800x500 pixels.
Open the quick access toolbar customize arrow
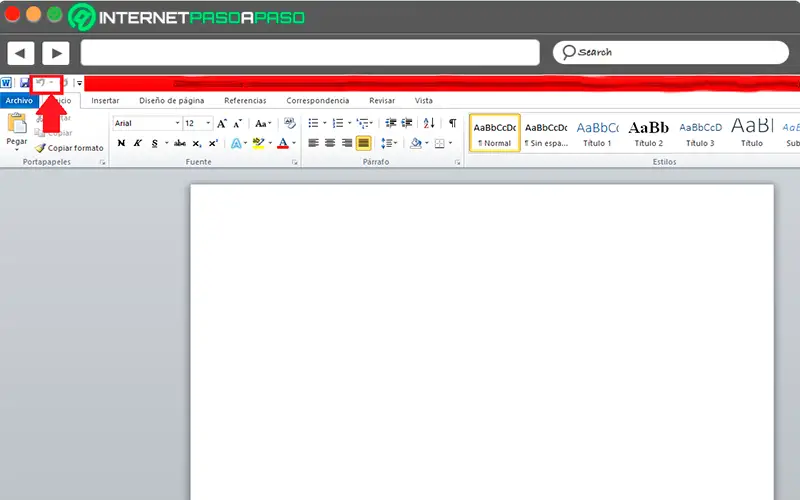click(x=79, y=83)
